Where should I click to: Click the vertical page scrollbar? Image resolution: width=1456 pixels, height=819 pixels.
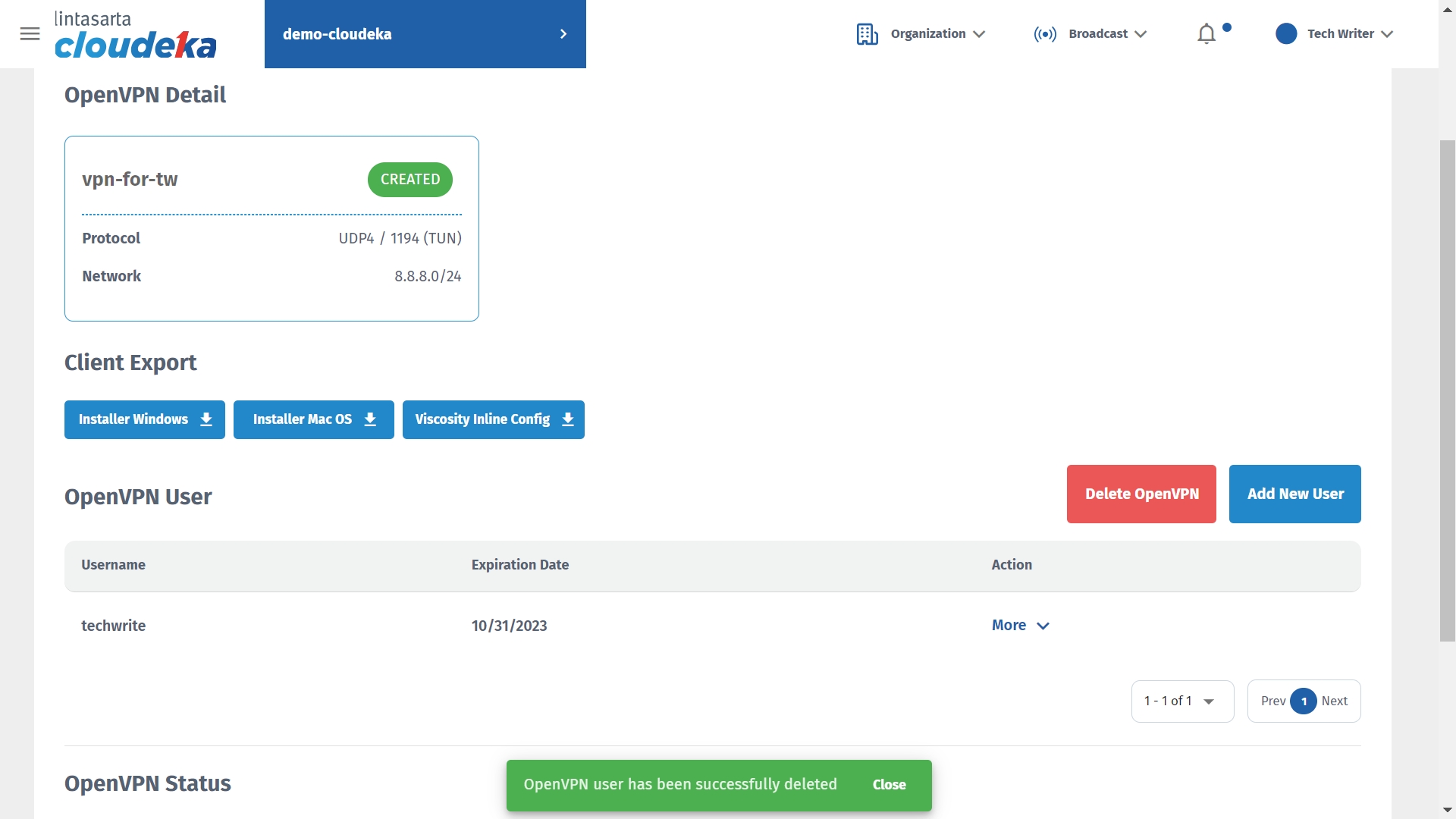pyautogui.click(x=1447, y=391)
